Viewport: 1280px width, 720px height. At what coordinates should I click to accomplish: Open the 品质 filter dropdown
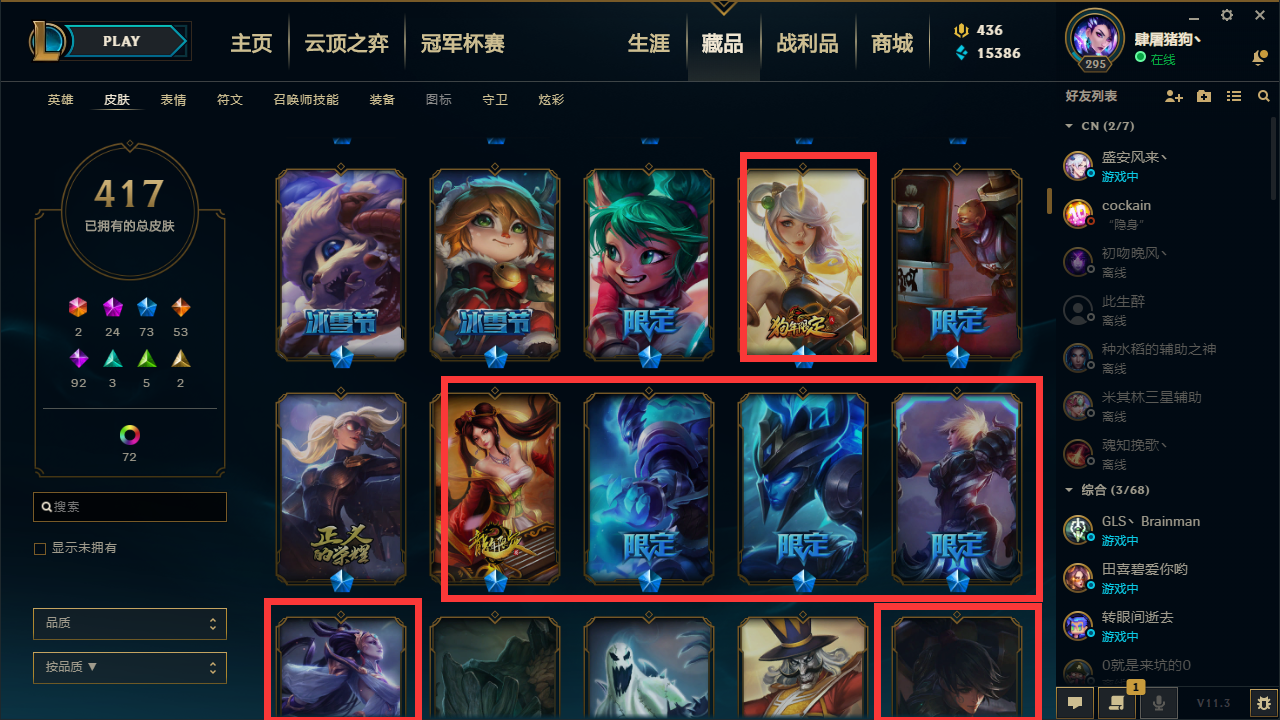(130, 624)
